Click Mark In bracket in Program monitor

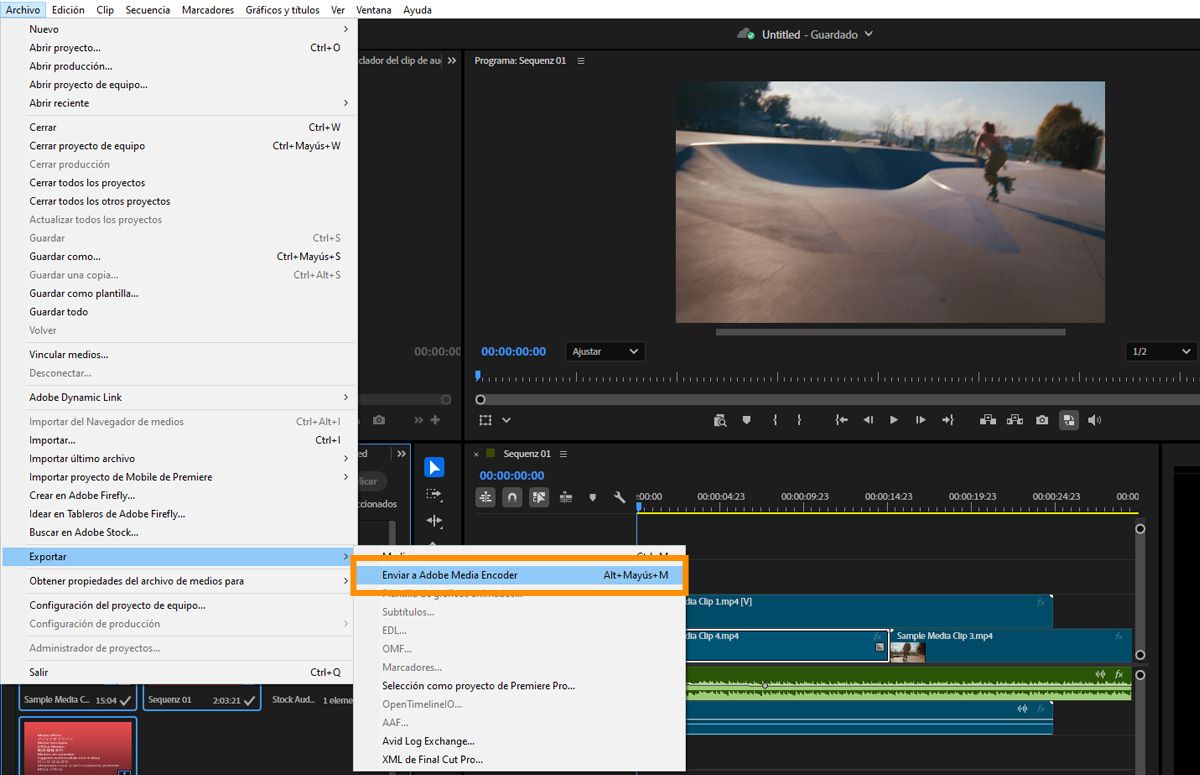(775, 421)
